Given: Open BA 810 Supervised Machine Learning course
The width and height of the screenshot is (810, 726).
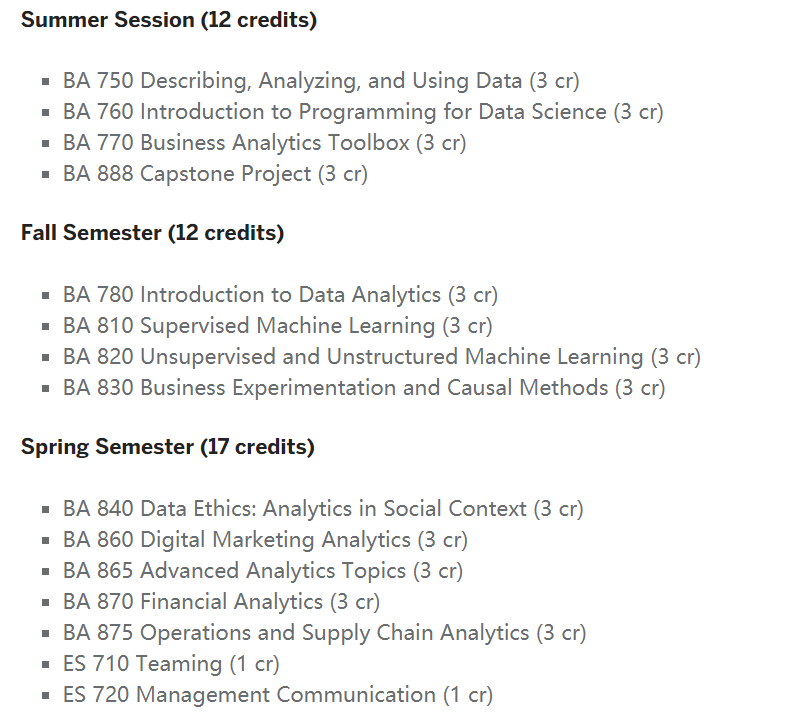Looking at the screenshot, I should coord(277,326).
